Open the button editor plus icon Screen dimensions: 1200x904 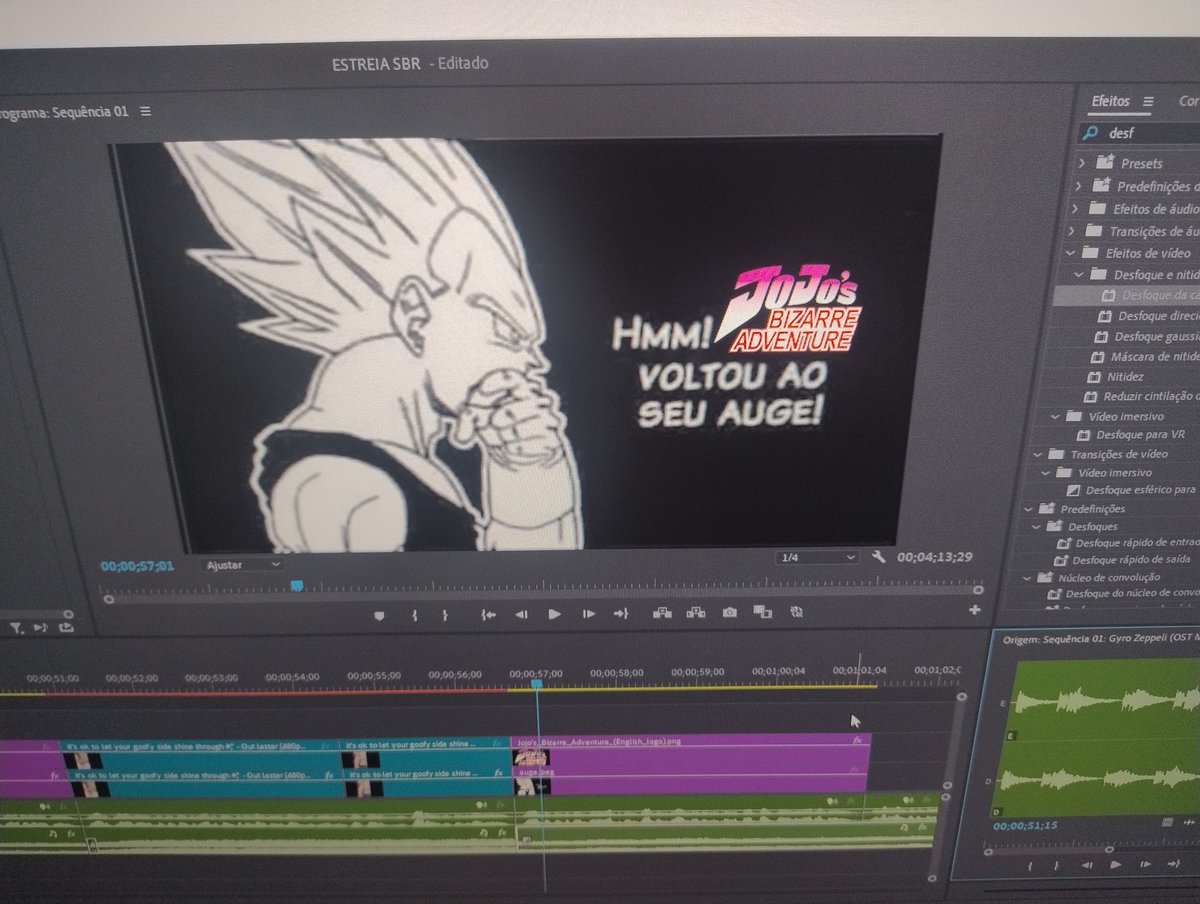[x=975, y=609]
